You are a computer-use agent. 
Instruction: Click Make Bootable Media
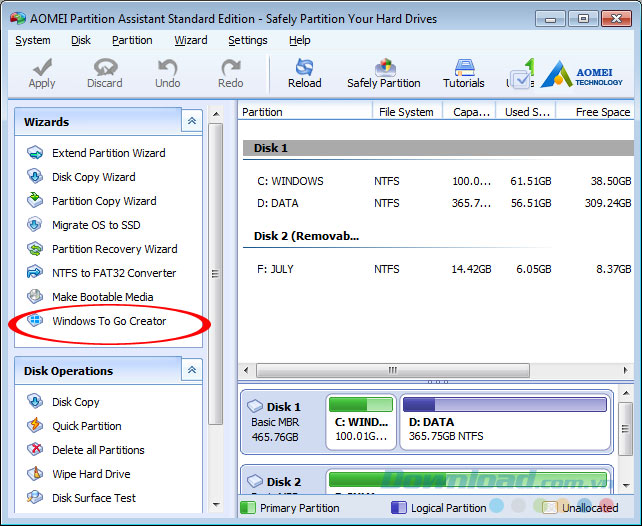[102, 297]
